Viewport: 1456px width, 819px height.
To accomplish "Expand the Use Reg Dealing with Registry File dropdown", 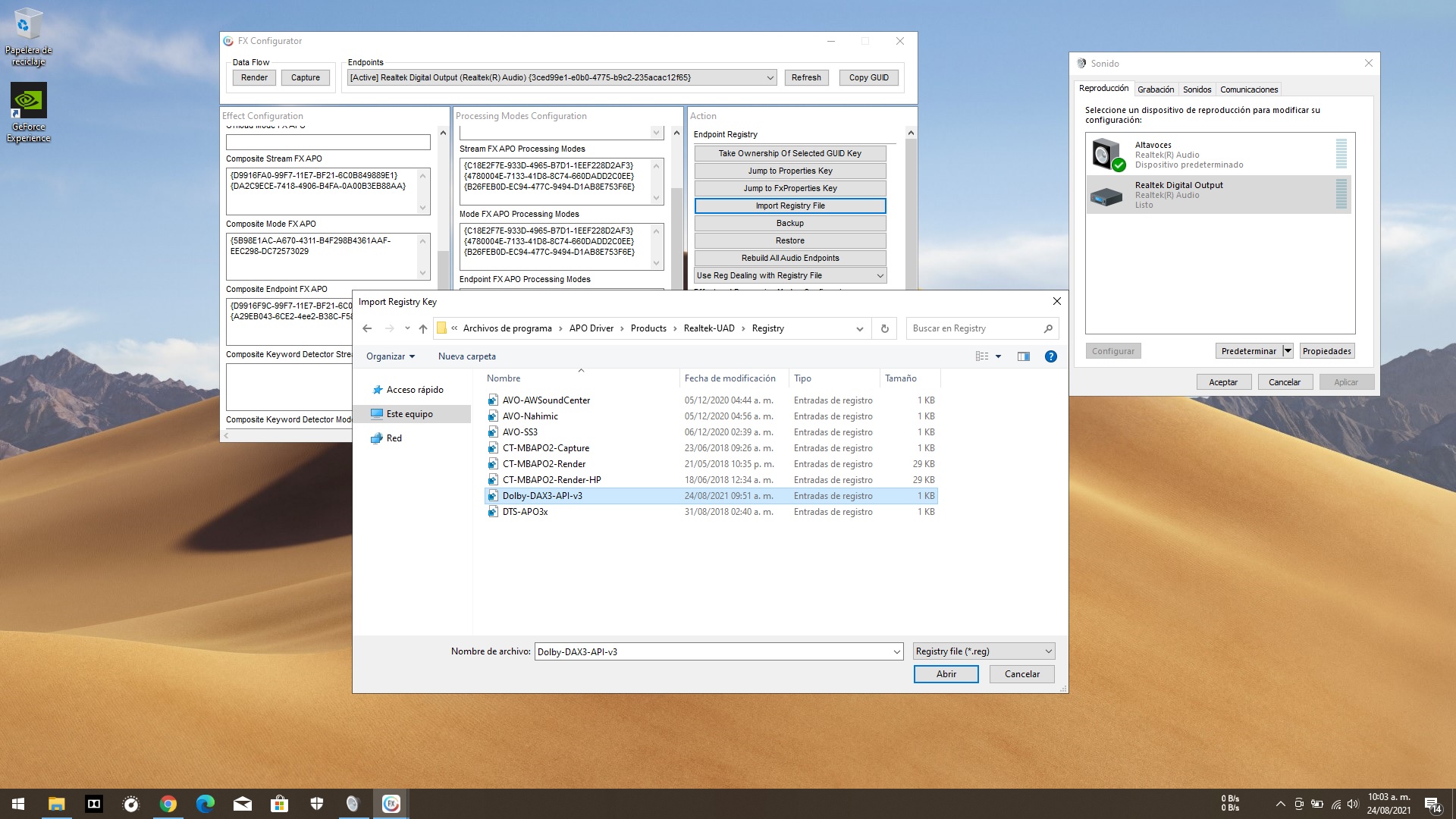I will click(880, 276).
